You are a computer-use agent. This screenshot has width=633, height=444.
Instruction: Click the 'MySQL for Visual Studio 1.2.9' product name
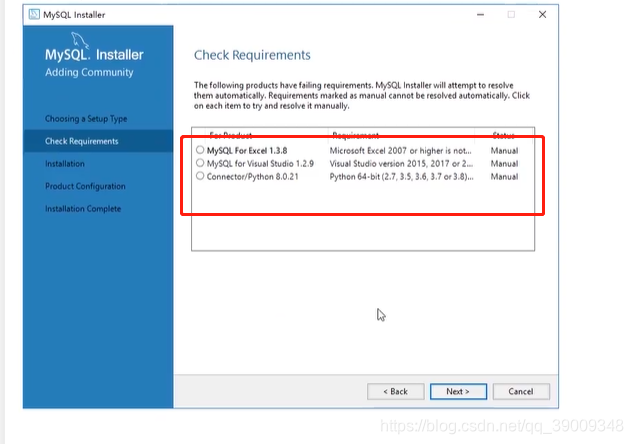point(260,163)
